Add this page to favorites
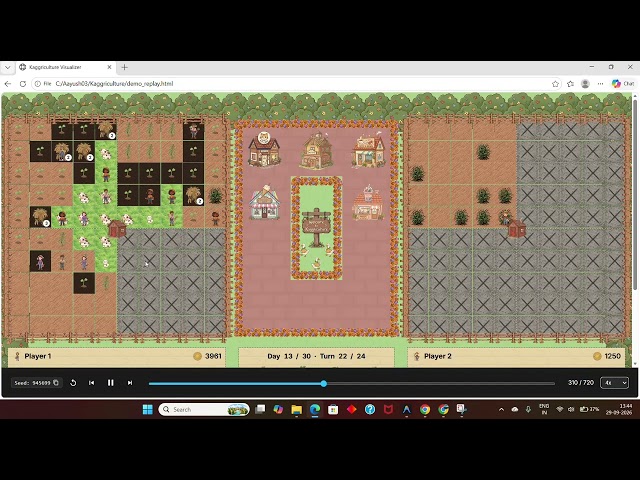 [x=555, y=84]
